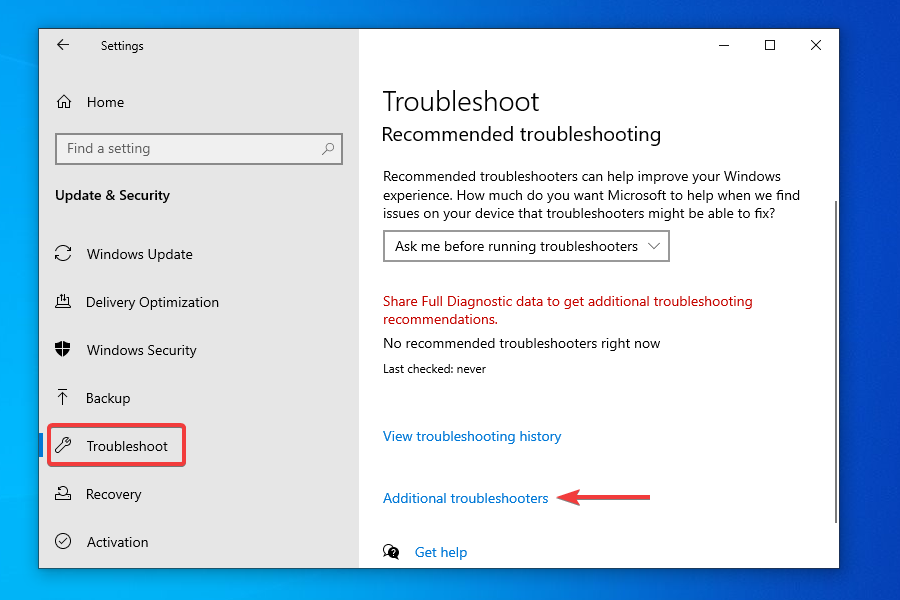900x600 pixels.
Task: Click the search magnifier in Find a setting
Action: point(328,148)
